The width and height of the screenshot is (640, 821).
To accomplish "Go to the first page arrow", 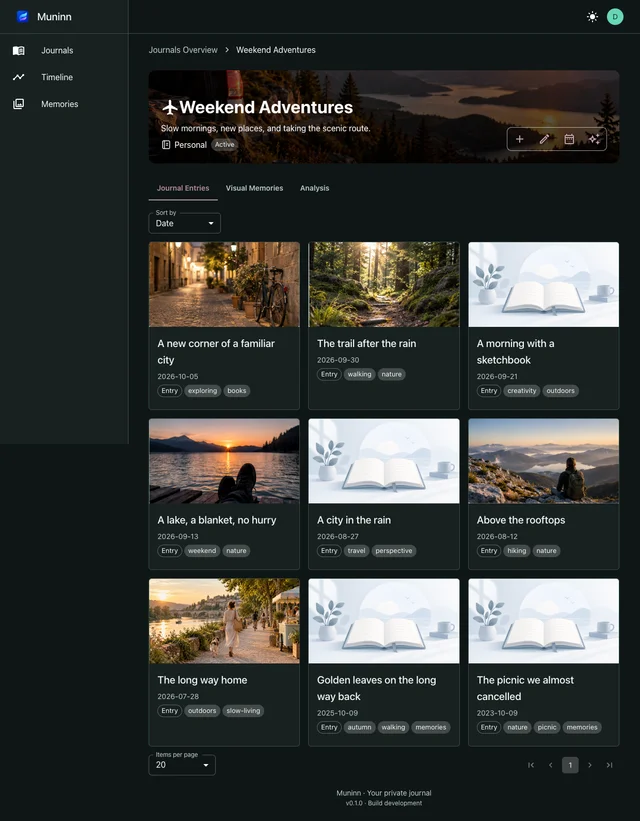I will point(531,765).
